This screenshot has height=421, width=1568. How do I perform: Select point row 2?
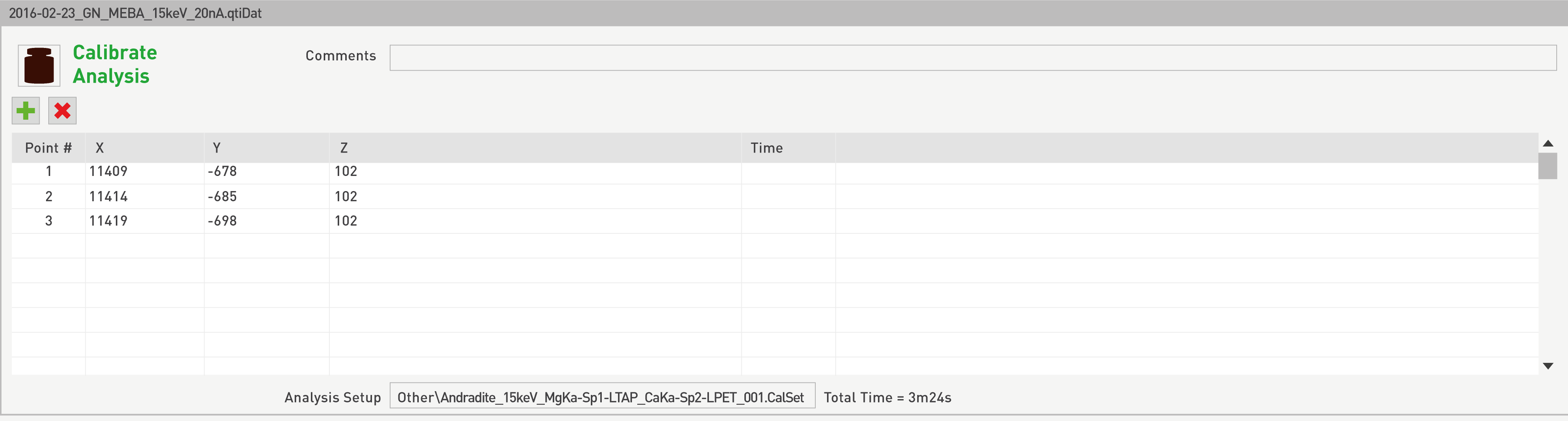point(49,197)
